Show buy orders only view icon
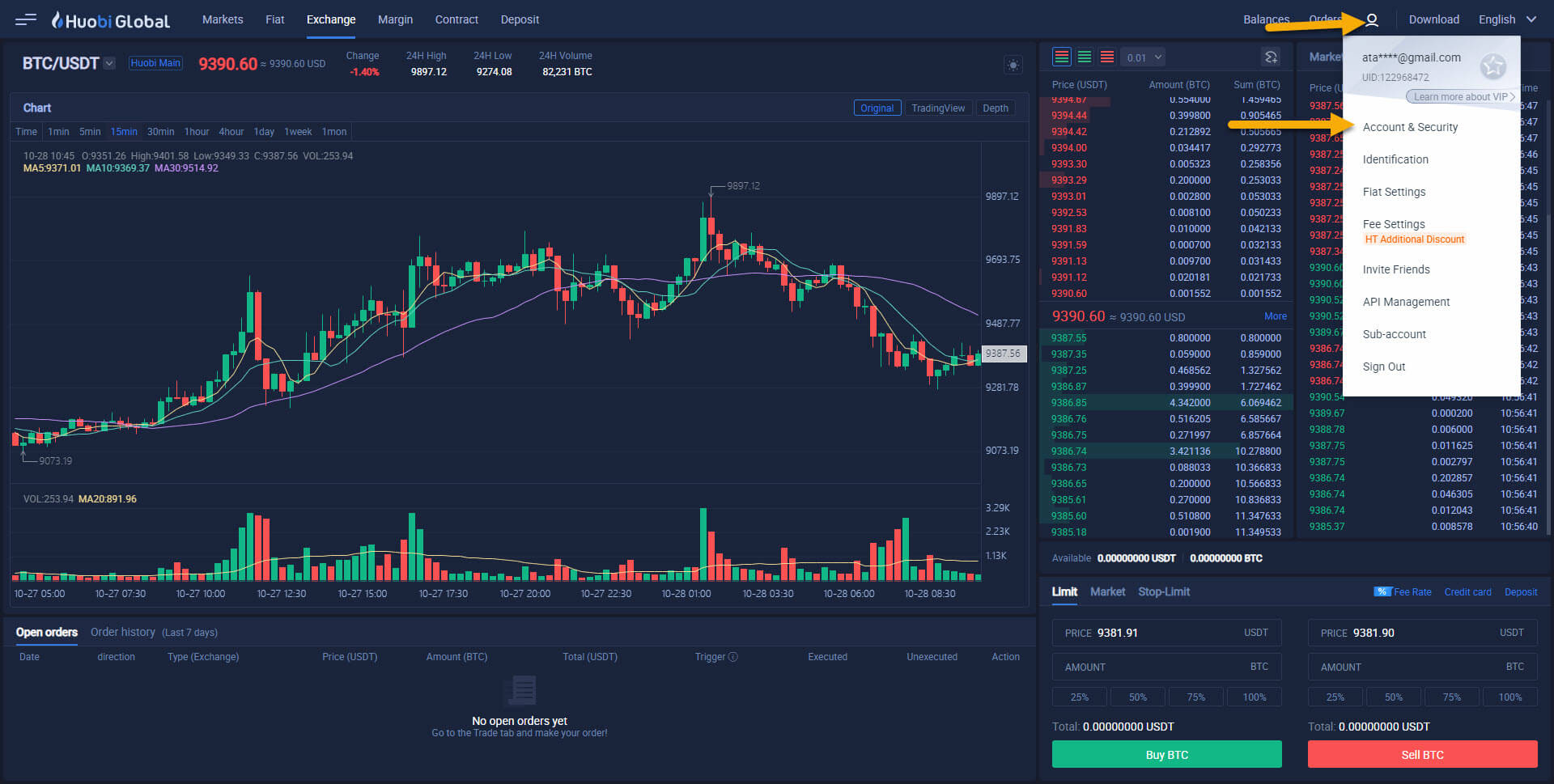Viewport: 1554px width, 784px height. [1085, 57]
